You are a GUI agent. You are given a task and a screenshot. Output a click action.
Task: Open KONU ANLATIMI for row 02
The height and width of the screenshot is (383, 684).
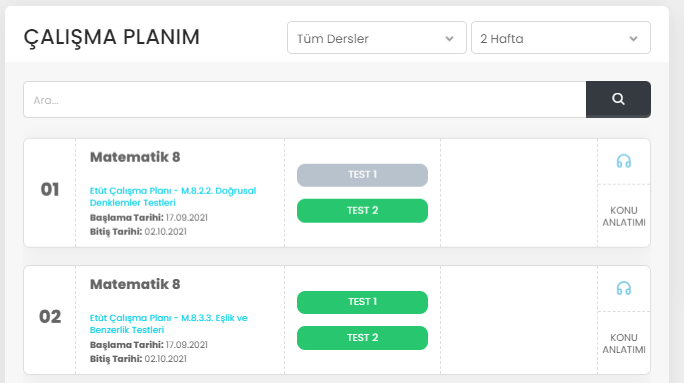pyautogui.click(x=624, y=343)
